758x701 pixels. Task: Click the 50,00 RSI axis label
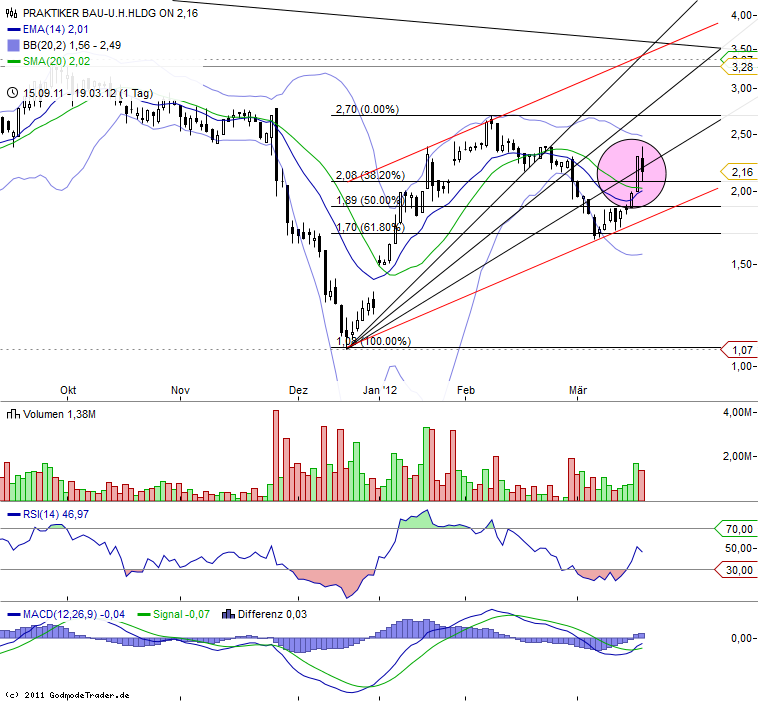739,548
